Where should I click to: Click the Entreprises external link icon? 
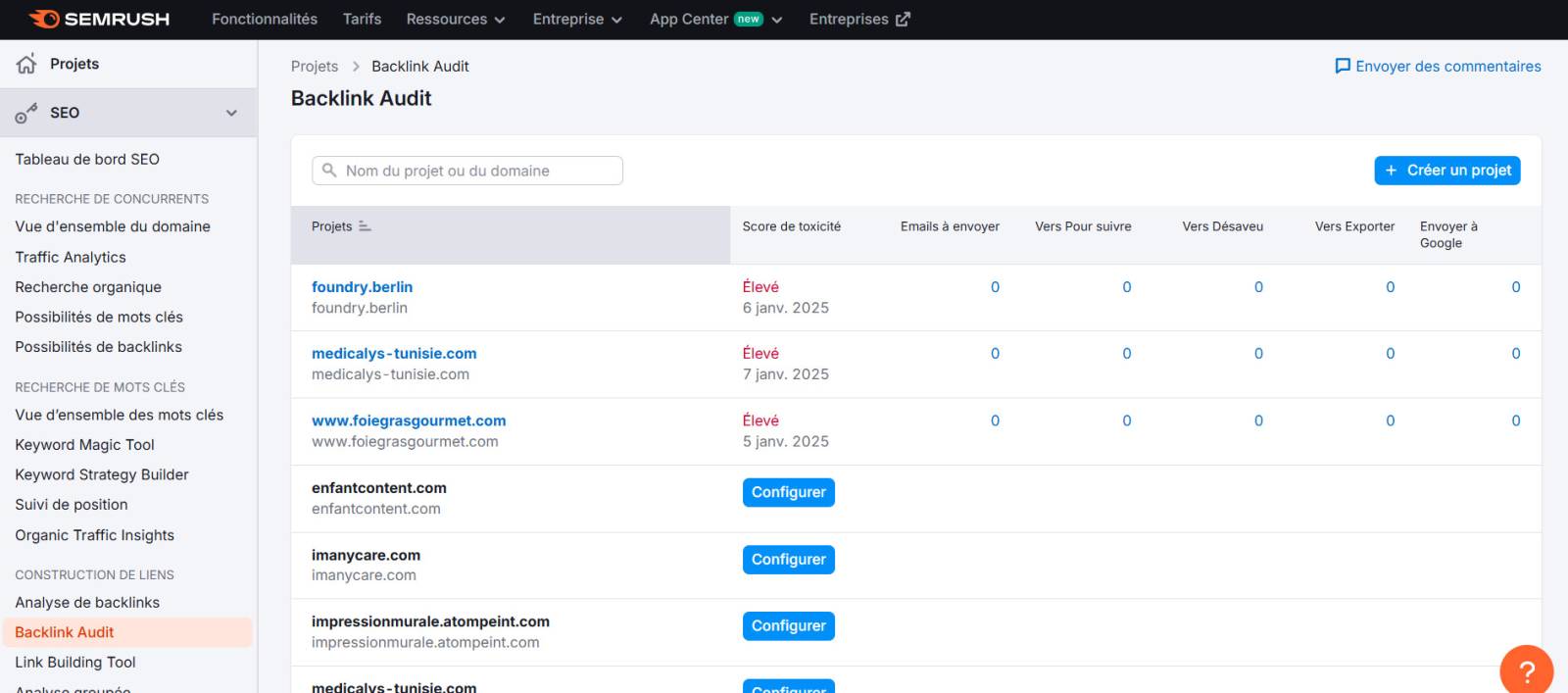tap(903, 19)
